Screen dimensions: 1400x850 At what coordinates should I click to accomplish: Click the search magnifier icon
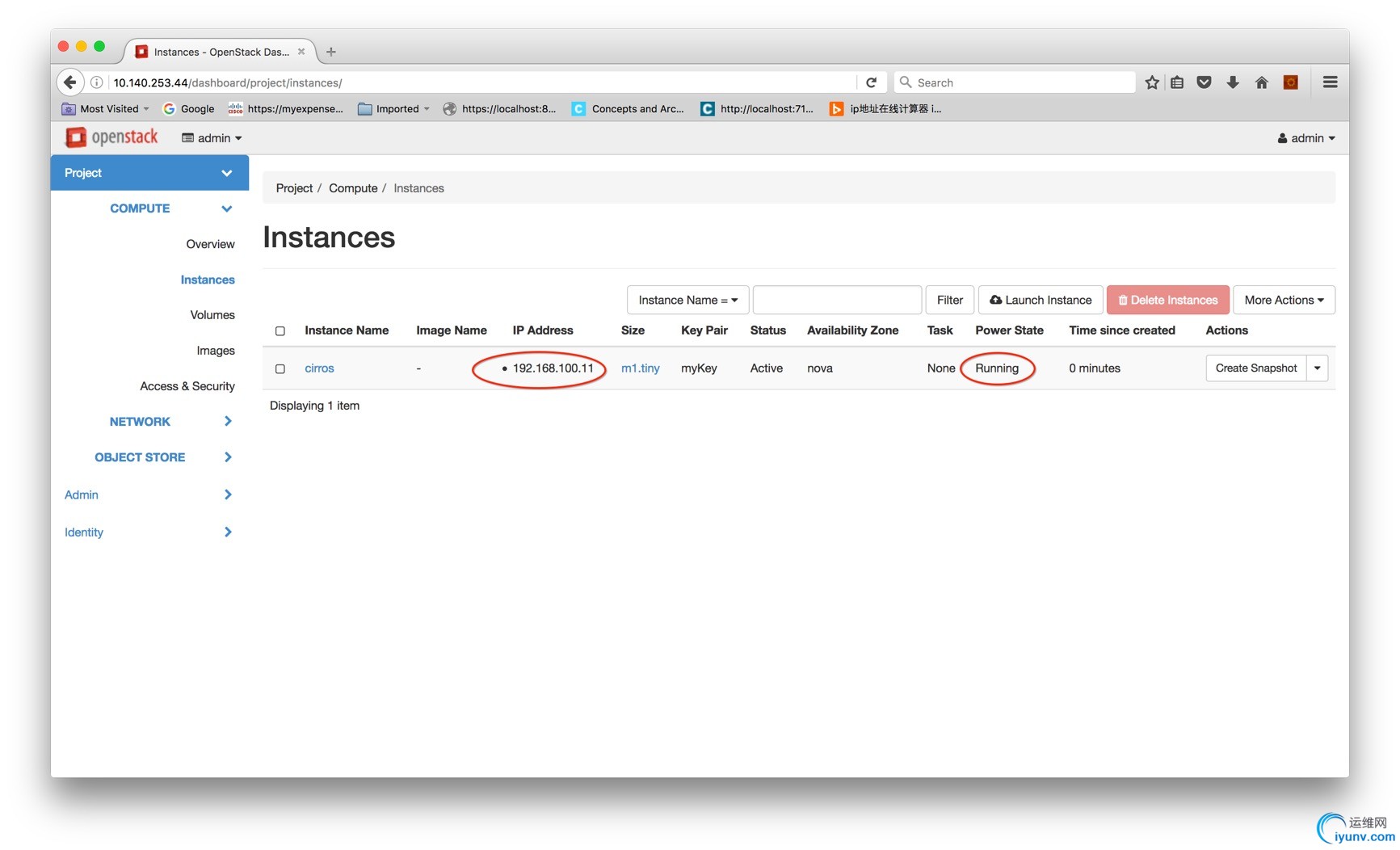coord(906,82)
